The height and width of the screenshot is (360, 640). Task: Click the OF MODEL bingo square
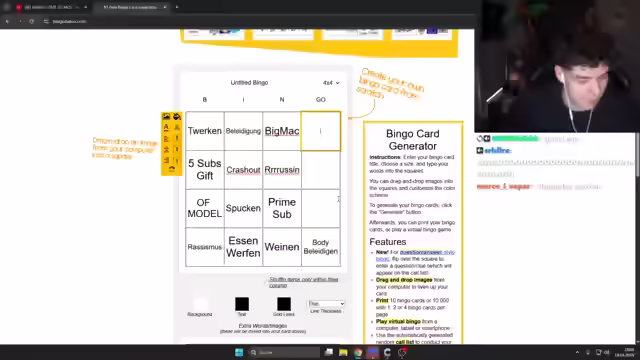205,208
